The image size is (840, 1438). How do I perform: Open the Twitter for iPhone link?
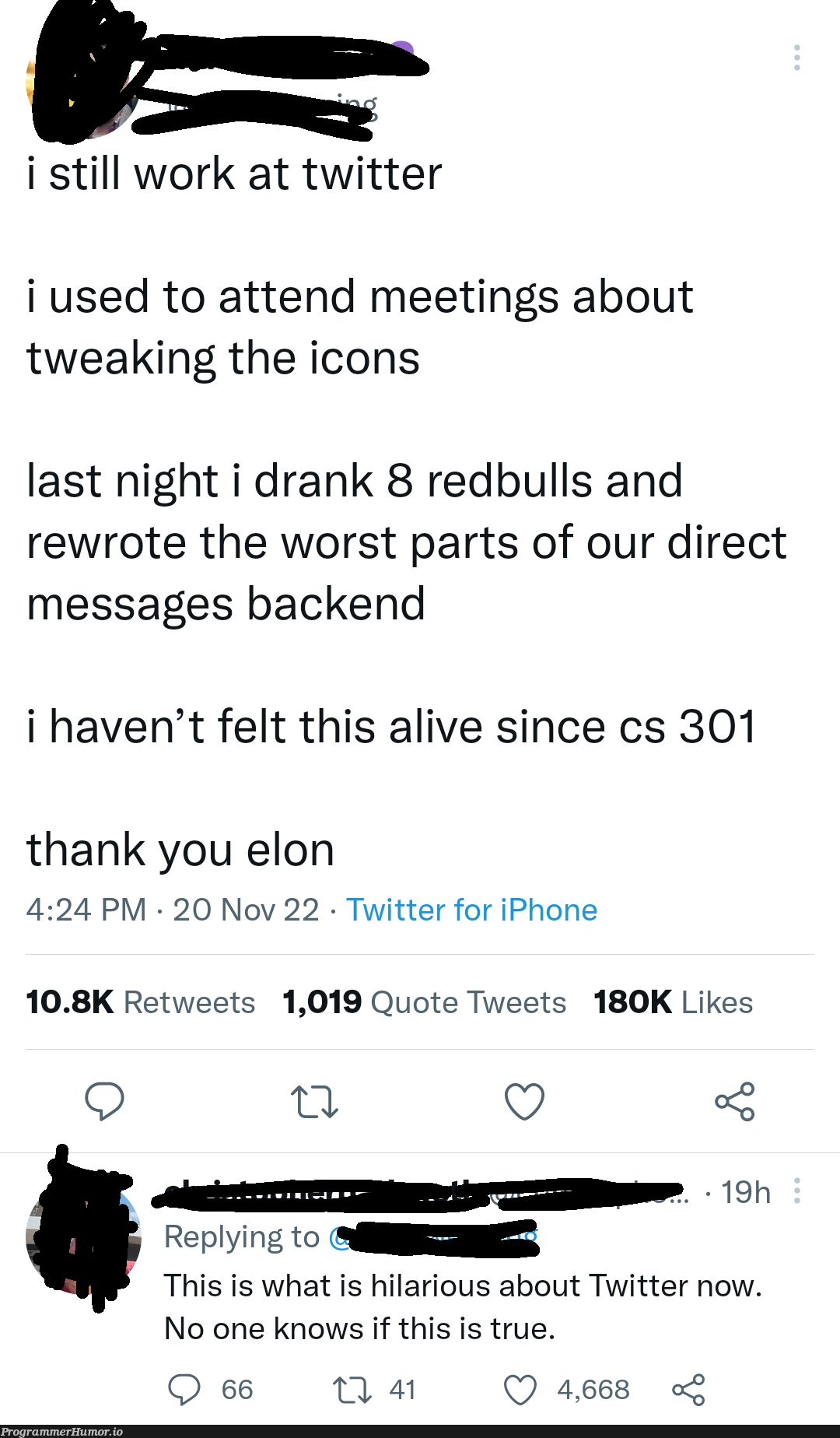pos(471,910)
